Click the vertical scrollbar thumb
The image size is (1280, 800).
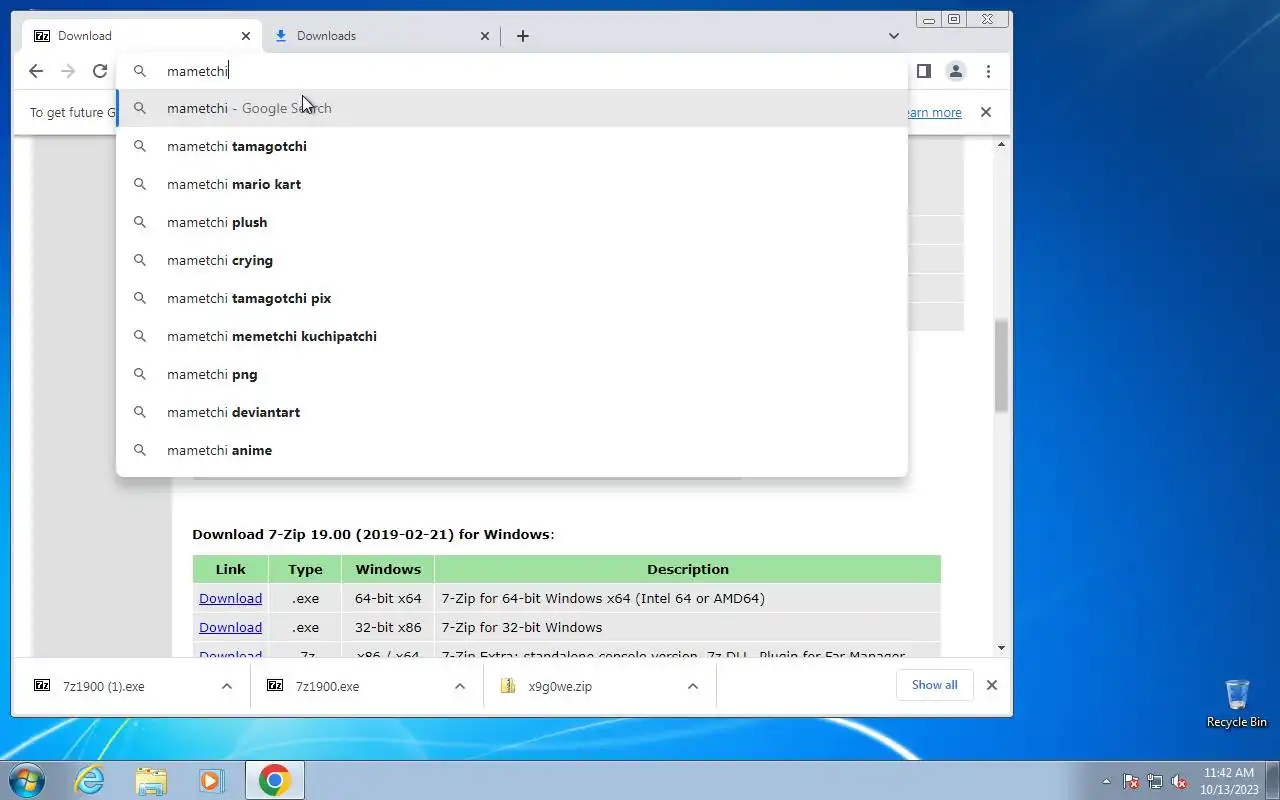coord(1002,365)
